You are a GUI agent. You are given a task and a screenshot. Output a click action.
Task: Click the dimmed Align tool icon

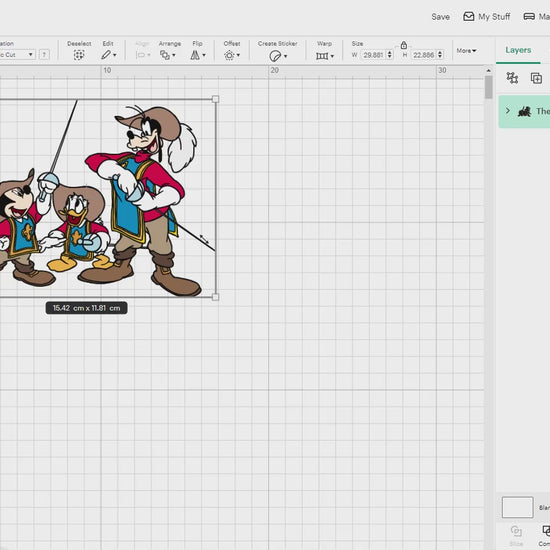point(141,55)
